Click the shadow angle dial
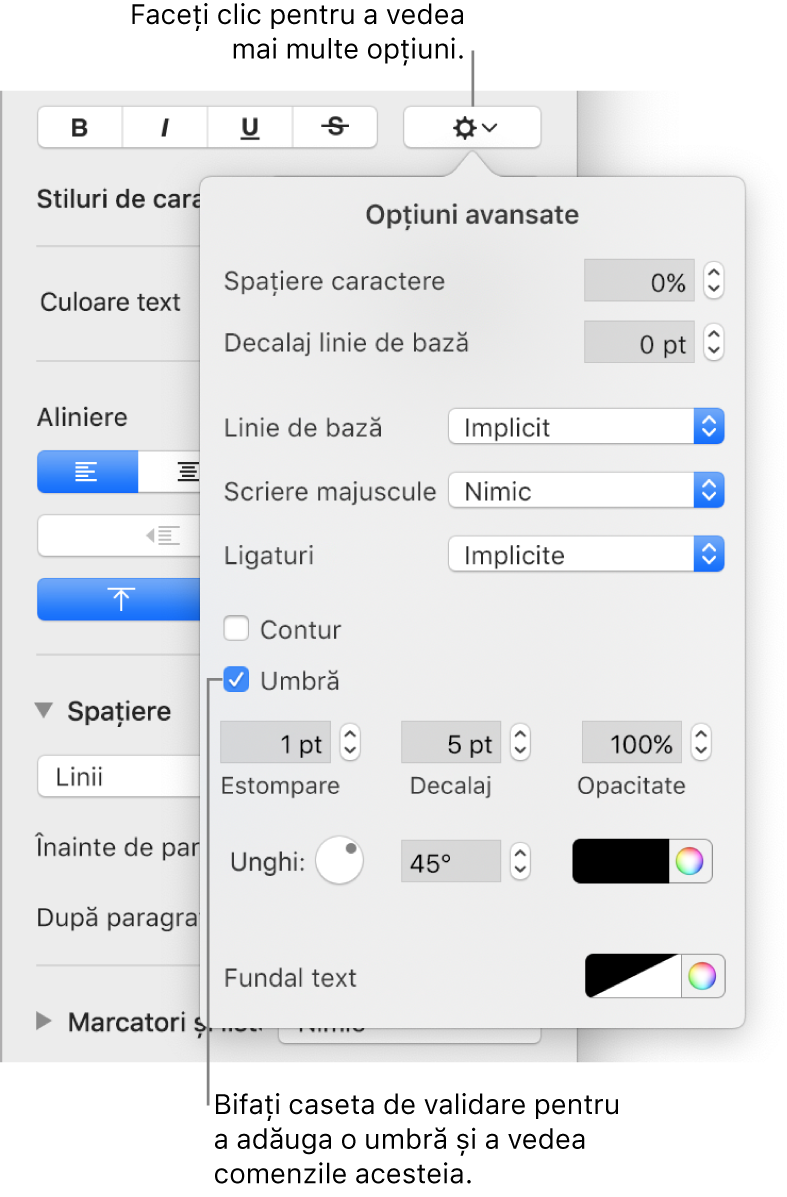The image size is (787, 1197). click(x=340, y=861)
